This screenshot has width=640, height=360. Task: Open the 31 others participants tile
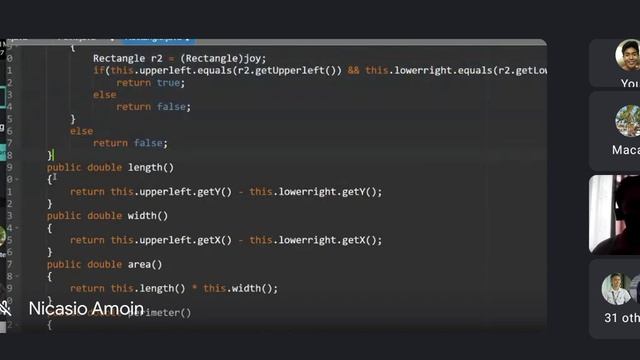tap(615, 299)
